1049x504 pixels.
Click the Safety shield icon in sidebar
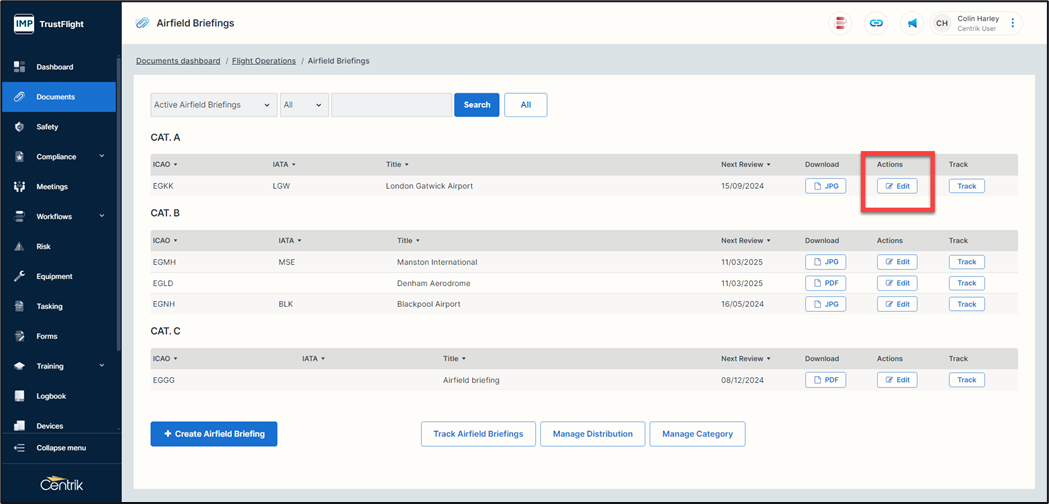[19, 127]
